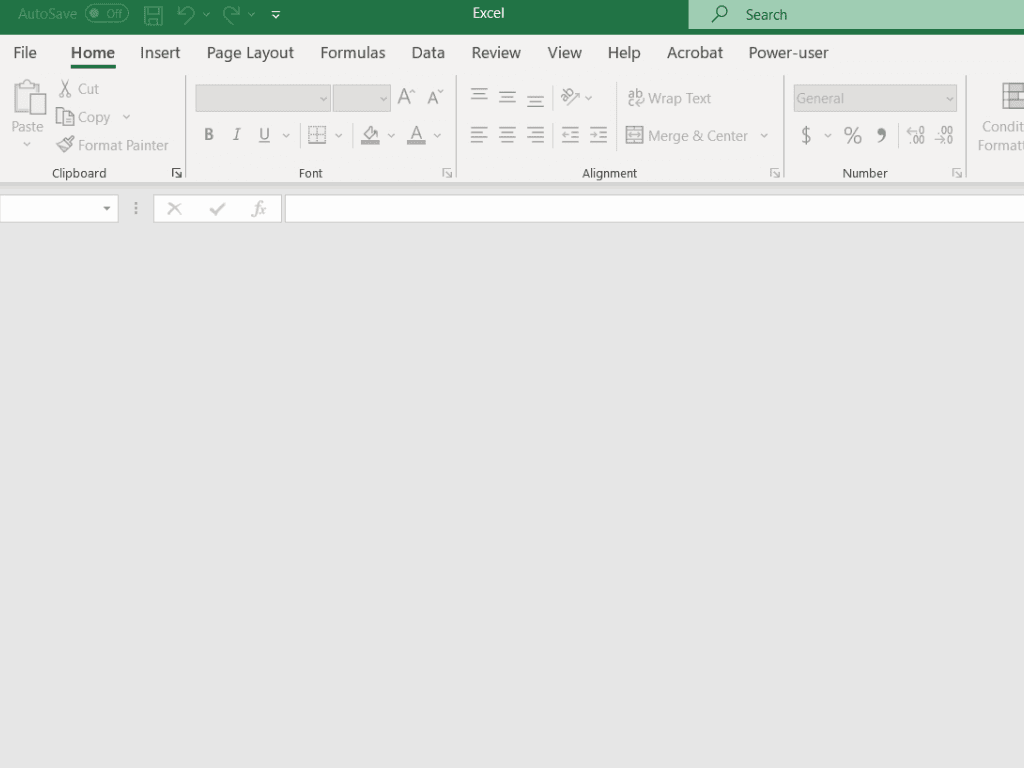Expand the Merge & Center dropdown arrow

764,136
